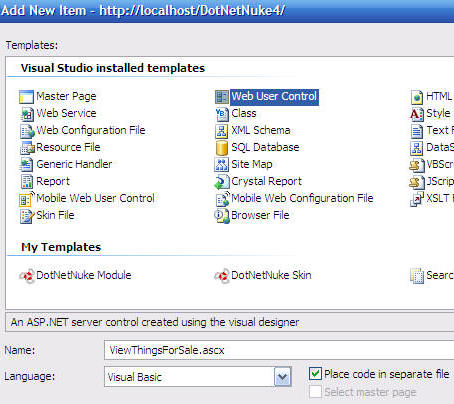This screenshot has width=454, height=404.
Task: Pick the Skin File template icon
Action: click(x=27, y=216)
